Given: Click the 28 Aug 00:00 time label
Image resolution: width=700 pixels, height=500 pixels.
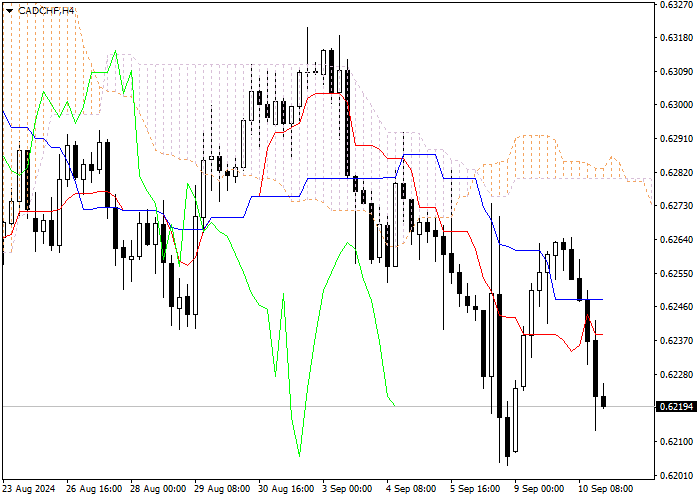Looking at the screenshot, I should 158,489.
